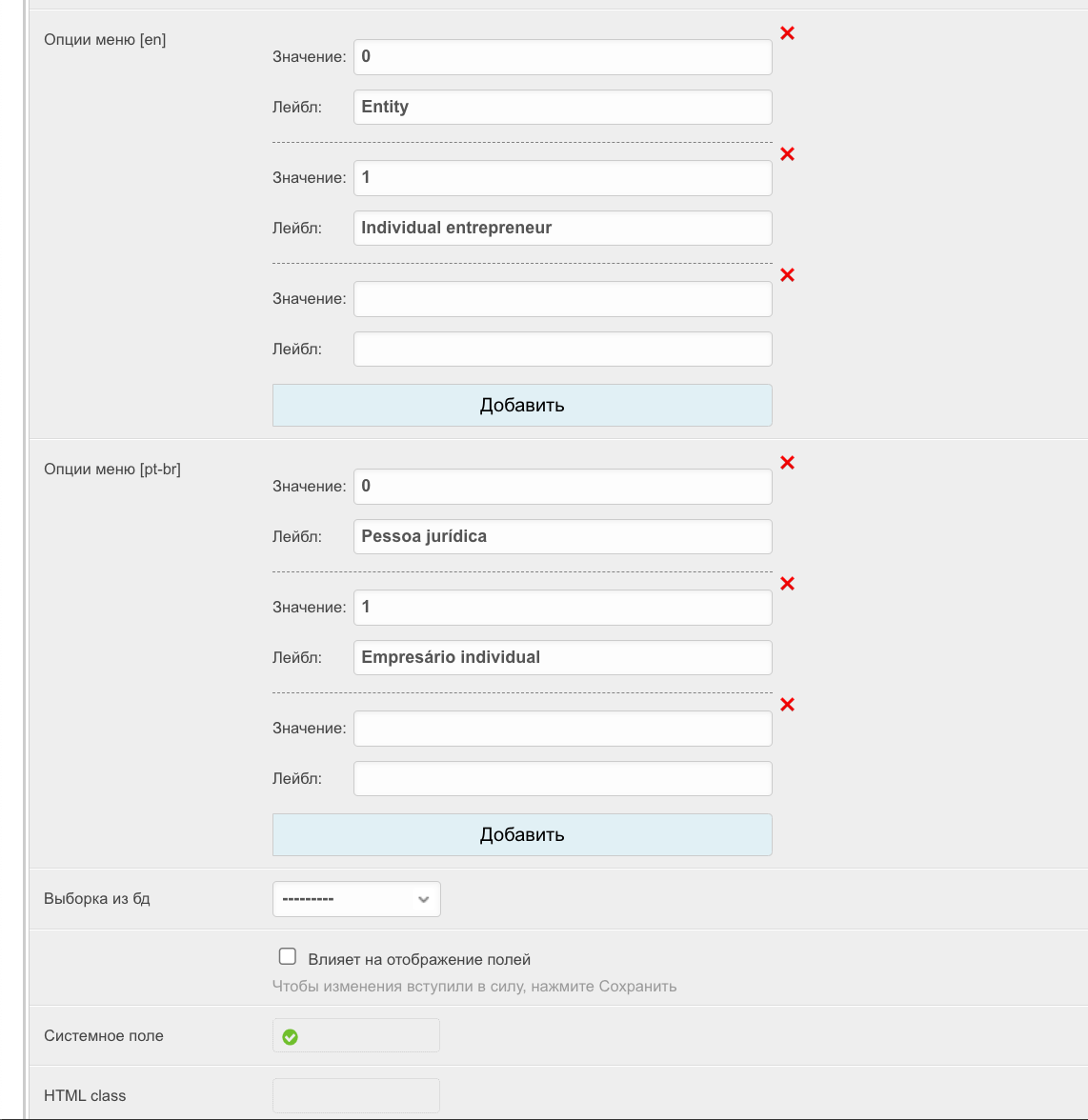
Task: Click the 'Empresário individual' label input
Action: coord(562,657)
